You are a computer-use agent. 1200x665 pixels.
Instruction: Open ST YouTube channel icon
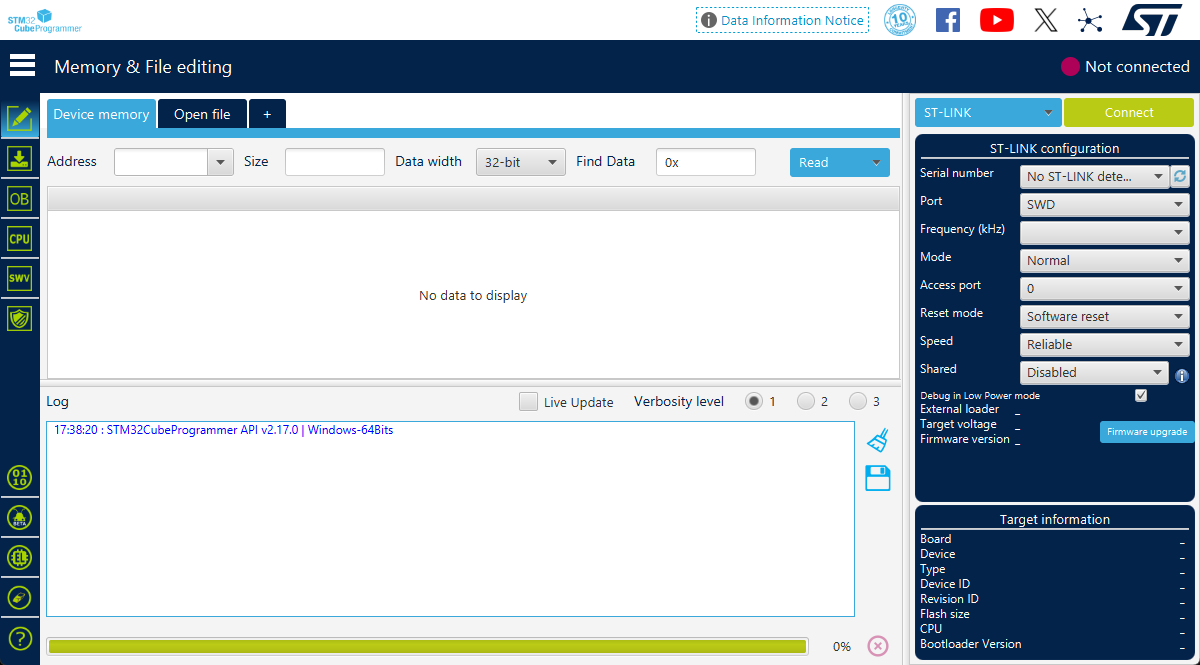click(x=997, y=20)
